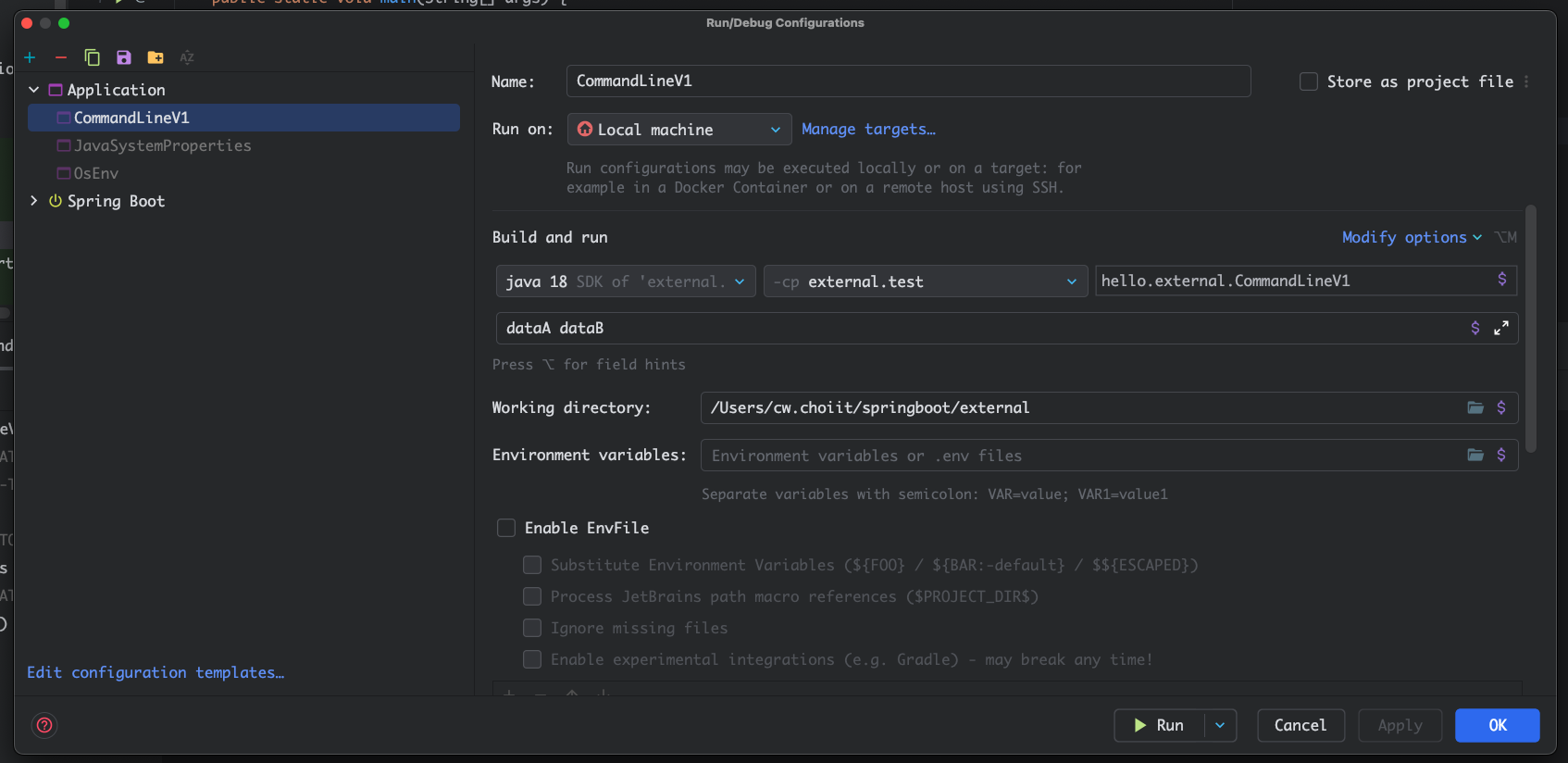Click the Run button
The height and width of the screenshot is (763, 1568).
click(x=1160, y=725)
